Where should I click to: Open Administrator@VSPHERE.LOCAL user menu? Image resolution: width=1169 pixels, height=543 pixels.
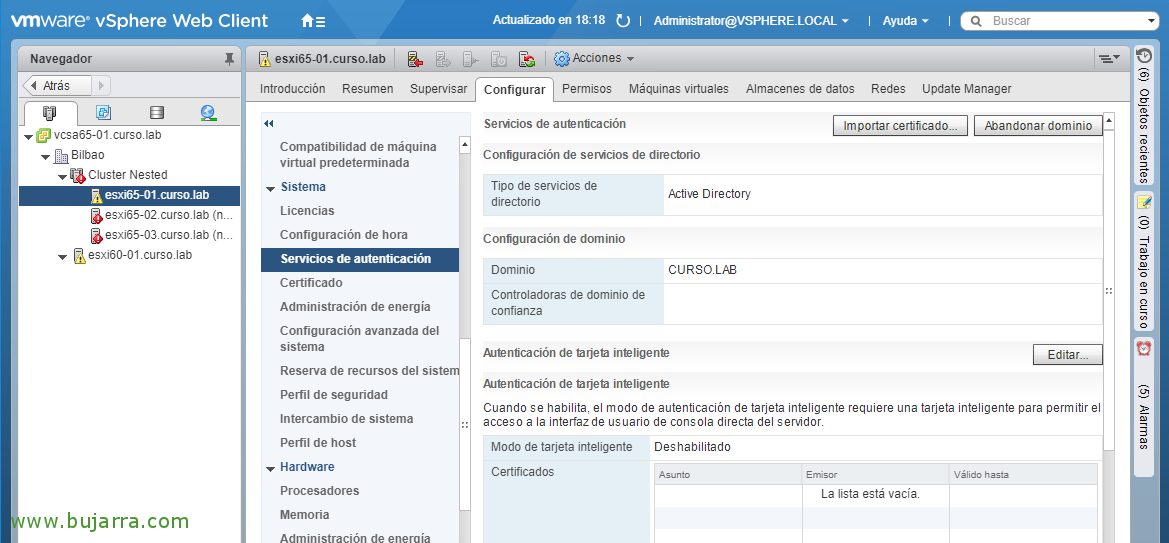click(x=751, y=21)
